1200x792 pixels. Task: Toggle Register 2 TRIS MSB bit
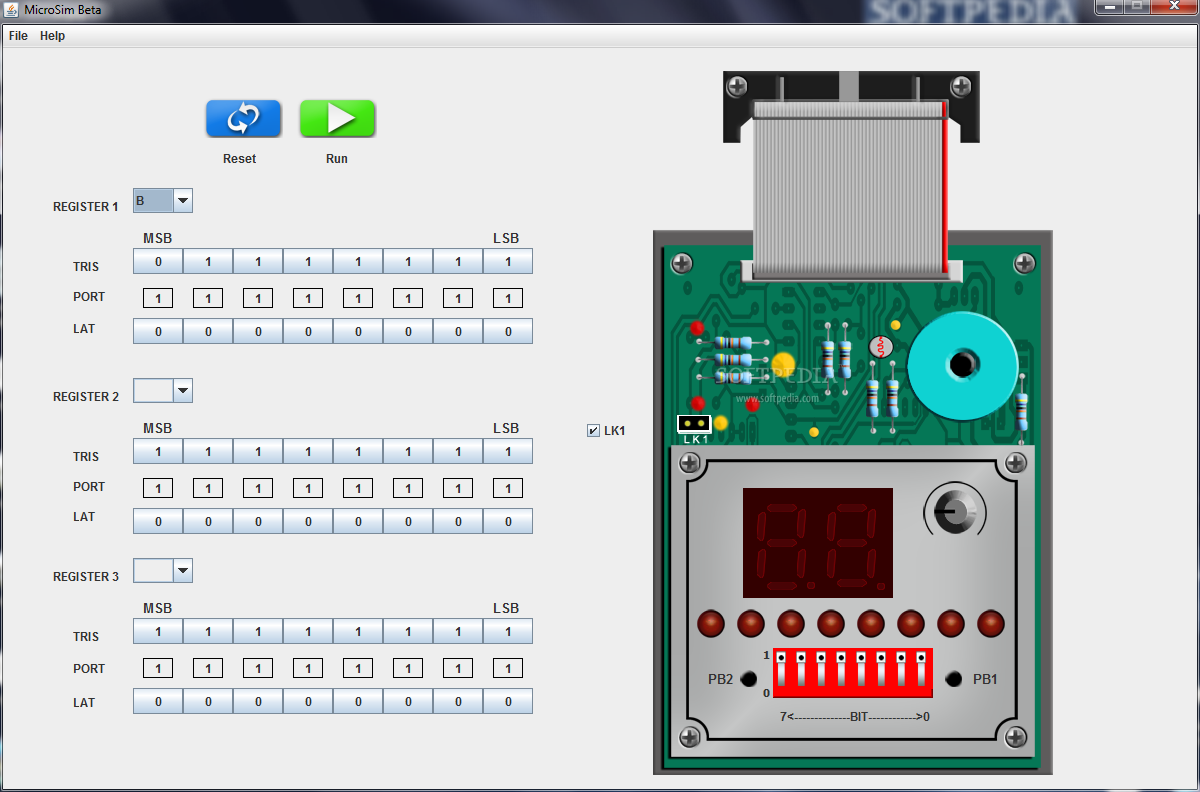coord(158,452)
